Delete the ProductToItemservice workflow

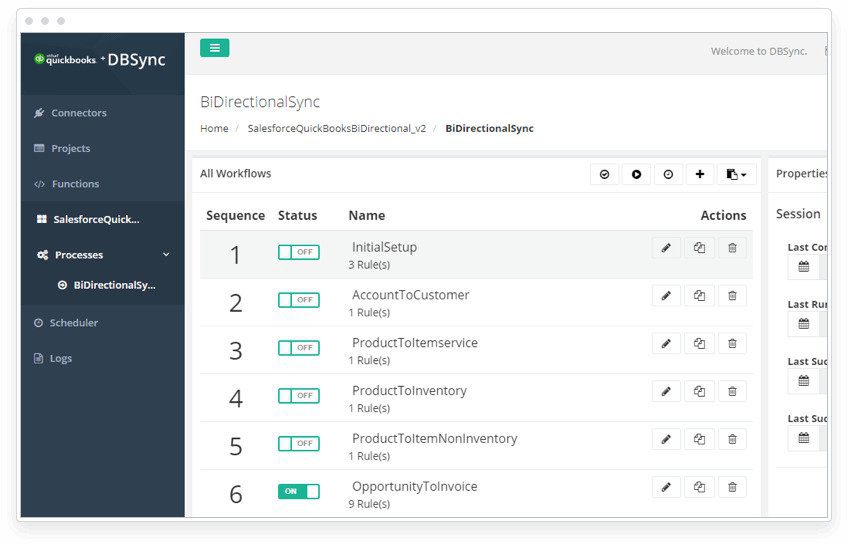732,344
